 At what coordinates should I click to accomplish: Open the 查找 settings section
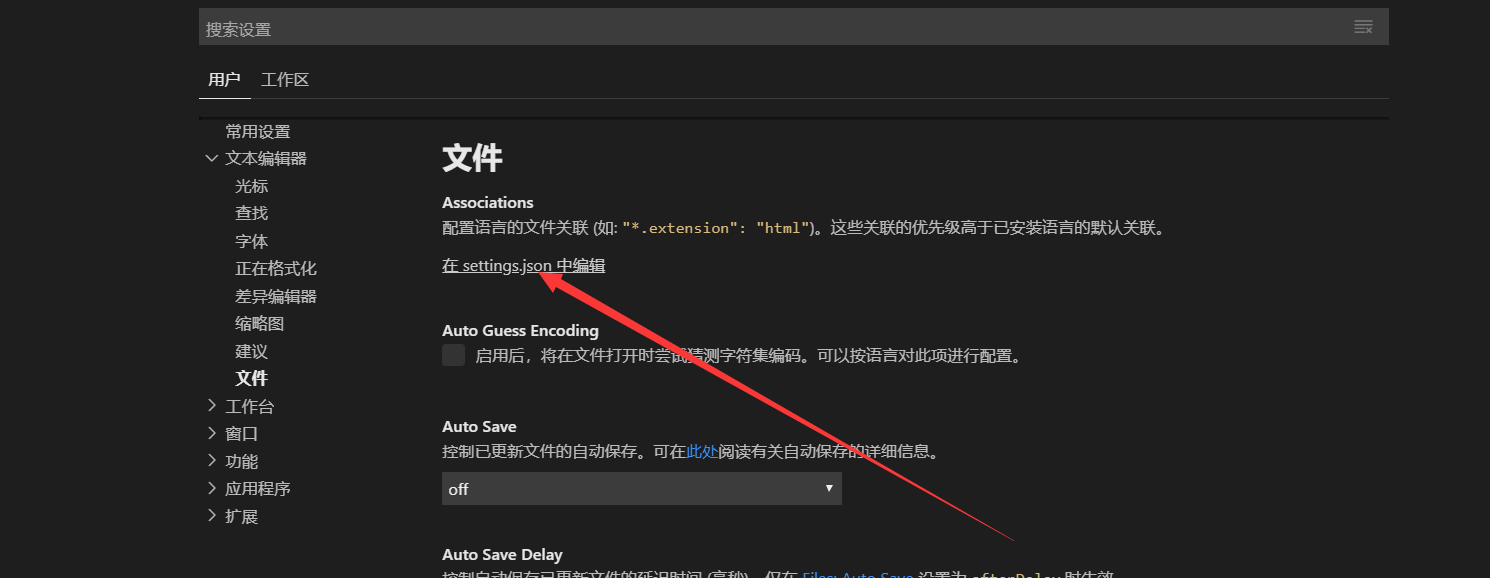(x=251, y=212)
